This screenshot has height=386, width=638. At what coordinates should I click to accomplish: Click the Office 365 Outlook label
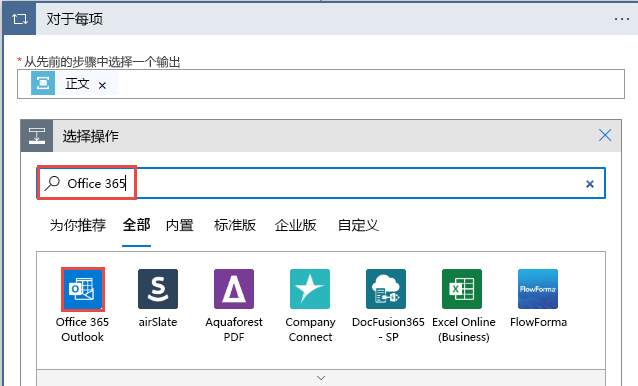click(83, 329)
